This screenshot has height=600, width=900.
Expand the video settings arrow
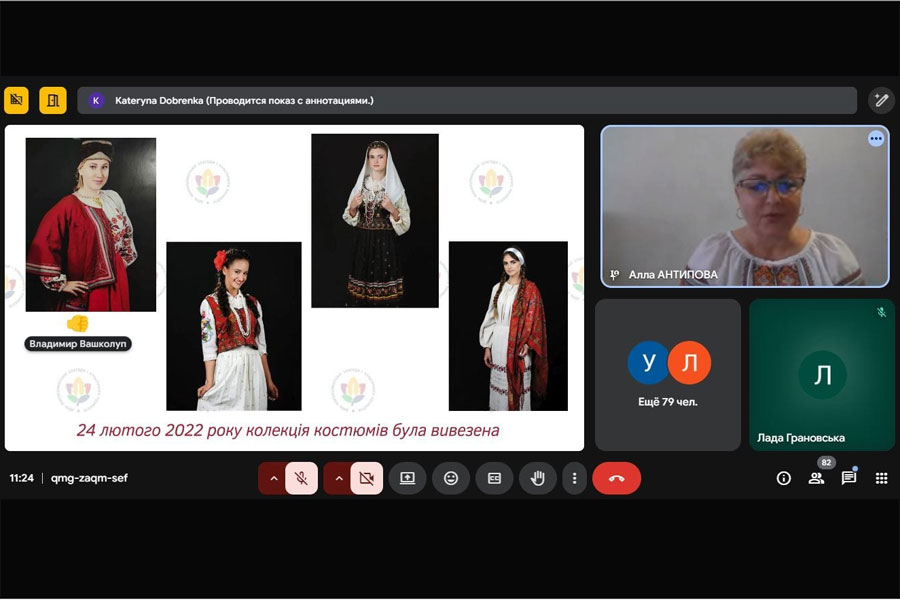[339, 478]
